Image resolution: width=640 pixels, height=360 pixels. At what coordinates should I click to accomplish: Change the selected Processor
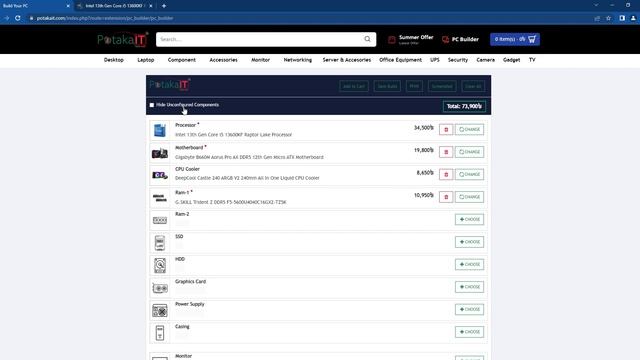pos(469,129)
